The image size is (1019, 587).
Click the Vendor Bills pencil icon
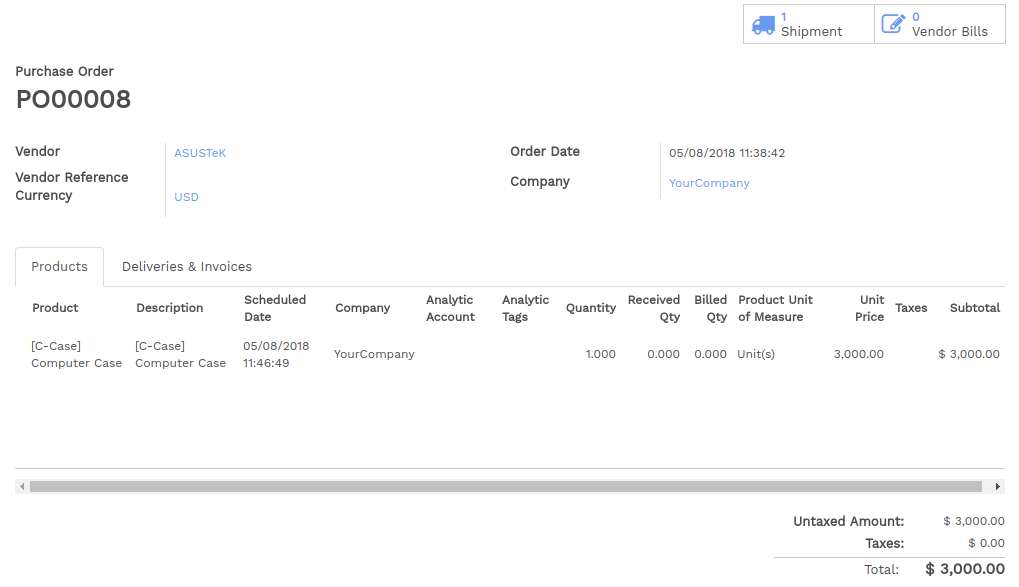tap(893, 24)
